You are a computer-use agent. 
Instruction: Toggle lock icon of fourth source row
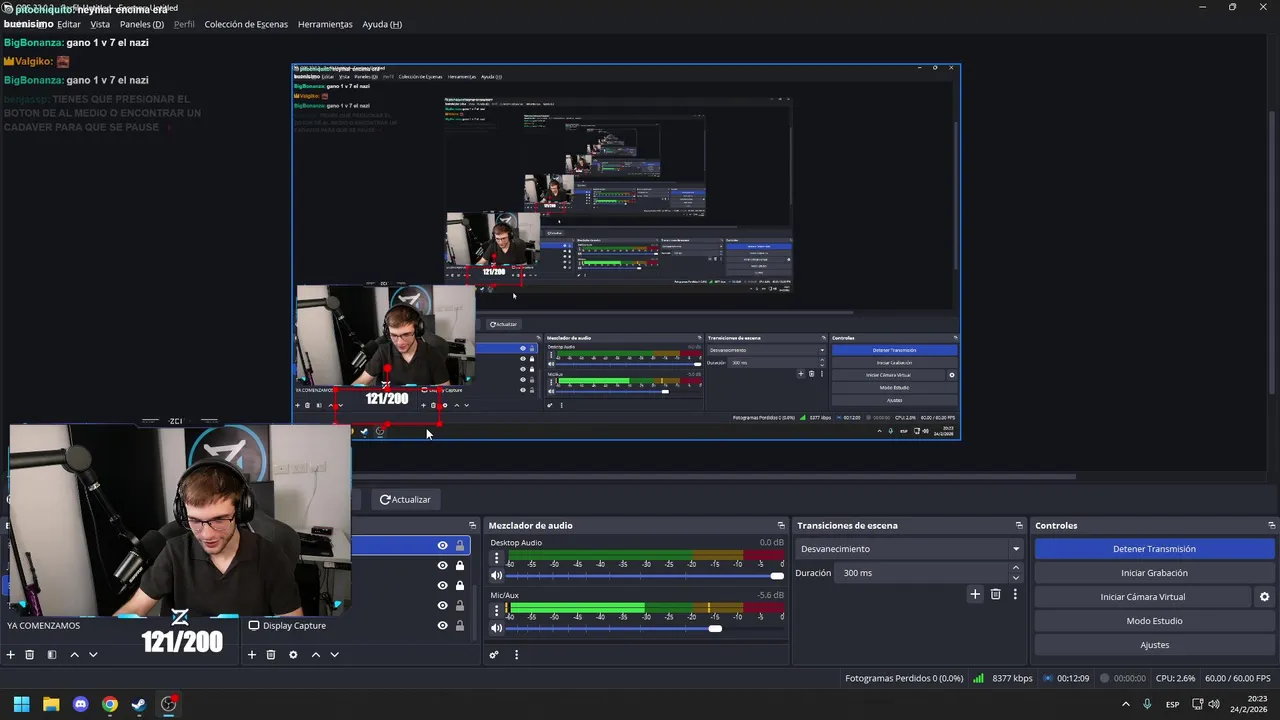(460, 605)
